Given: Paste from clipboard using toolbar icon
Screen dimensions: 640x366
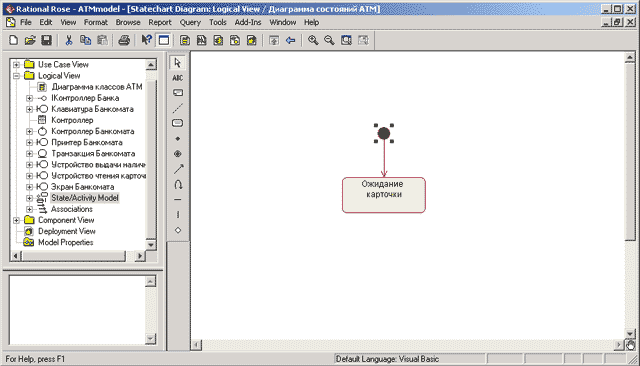Looking at the screenshot, I should click(x=102, y=40).
